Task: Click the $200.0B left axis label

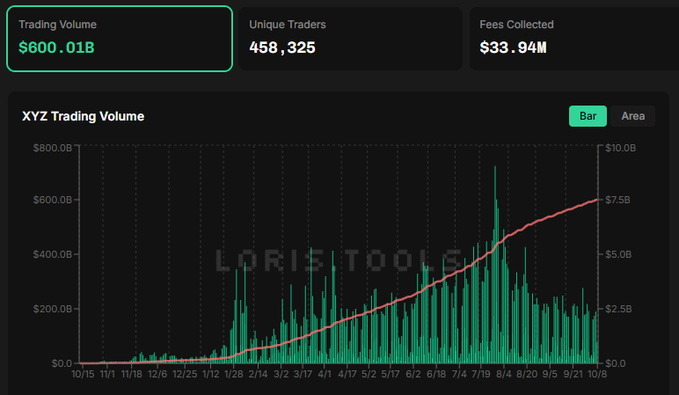Action: [52, 309]
